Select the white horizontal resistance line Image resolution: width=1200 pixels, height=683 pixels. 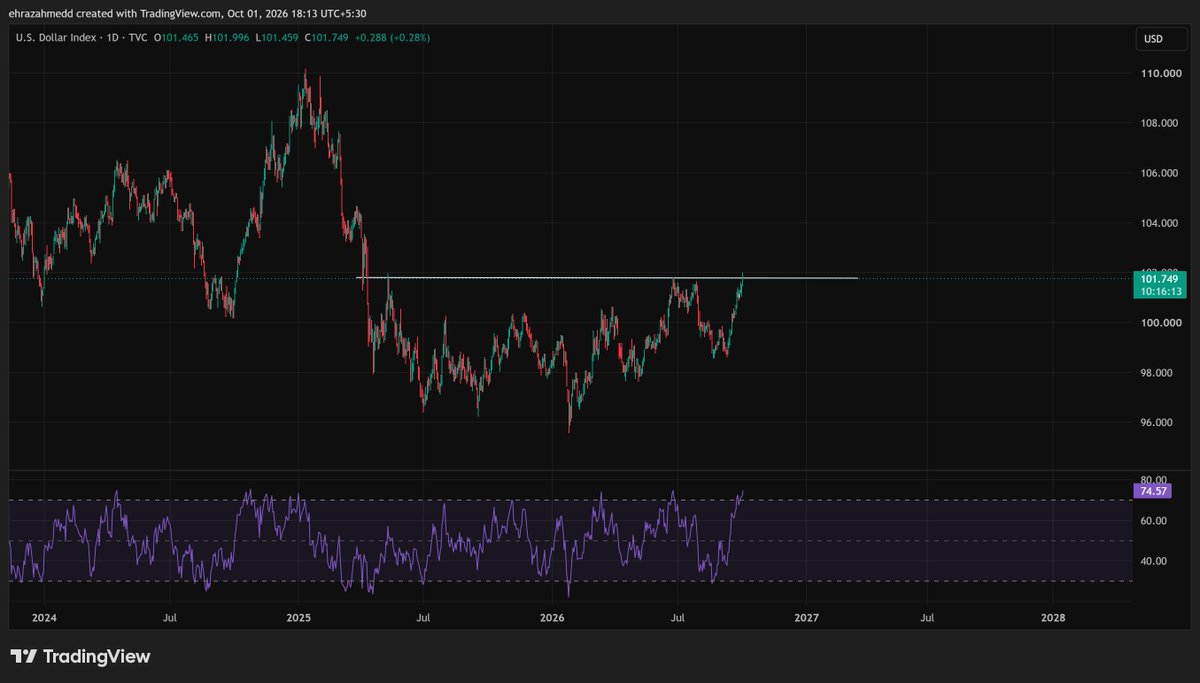click(607, 277)
